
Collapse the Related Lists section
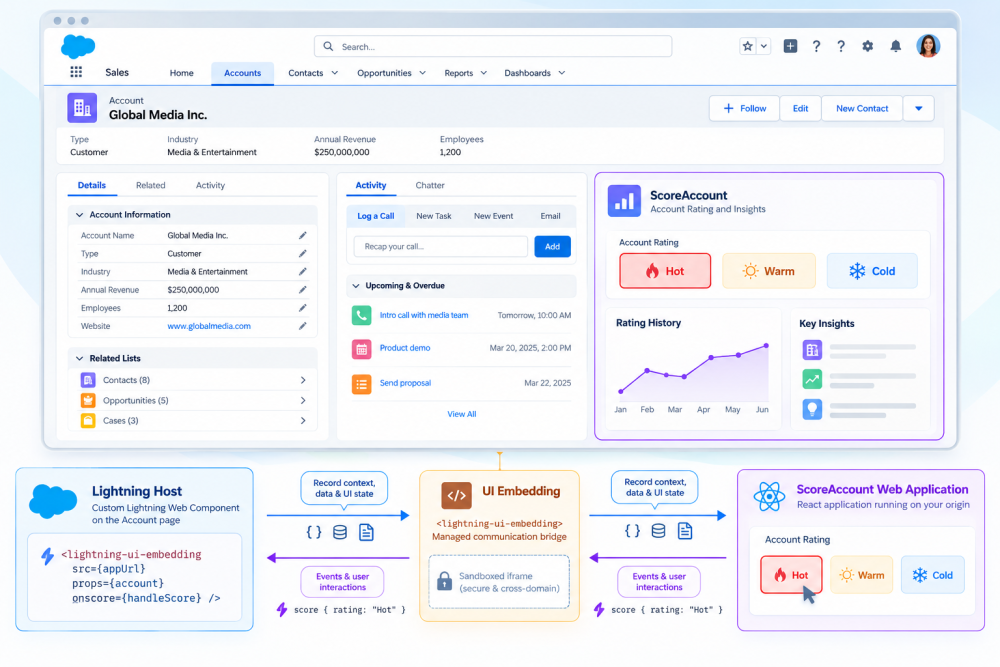(x=80, y=358)
